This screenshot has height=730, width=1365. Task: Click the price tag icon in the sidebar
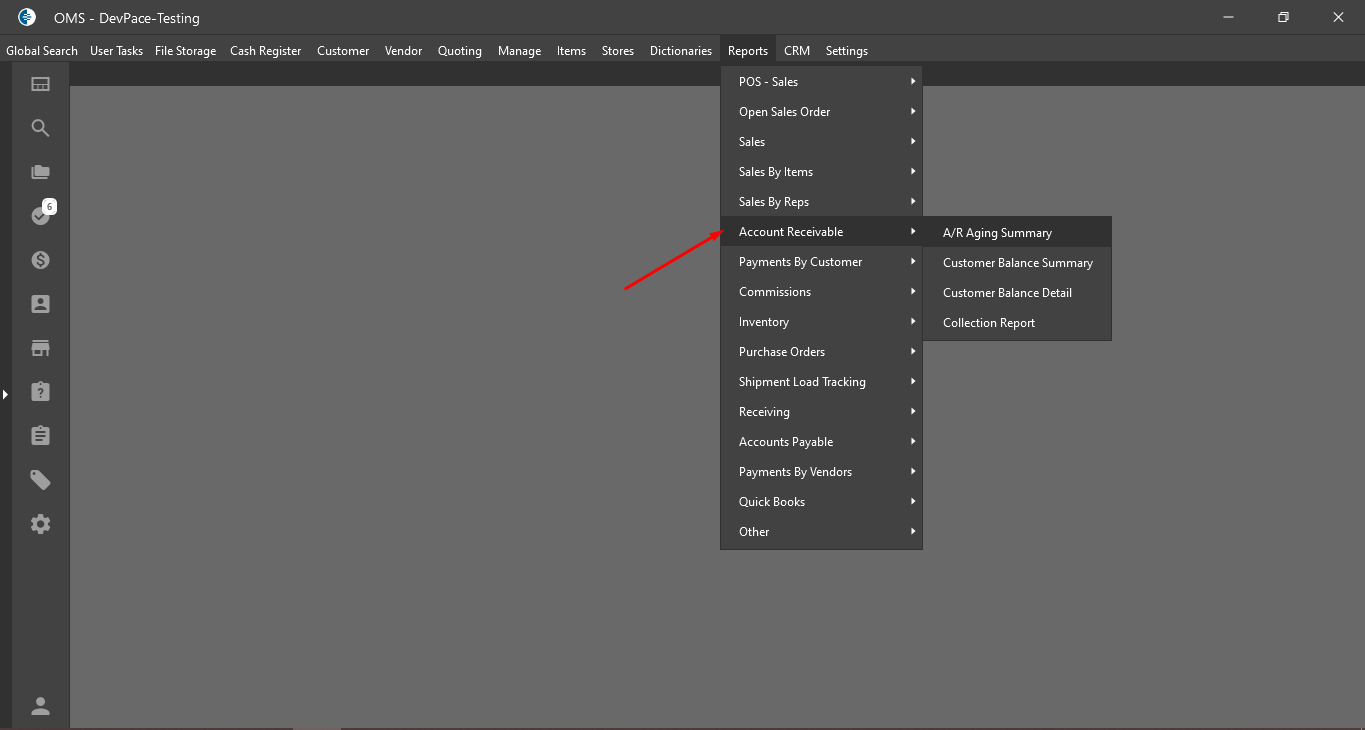(40, 480)
